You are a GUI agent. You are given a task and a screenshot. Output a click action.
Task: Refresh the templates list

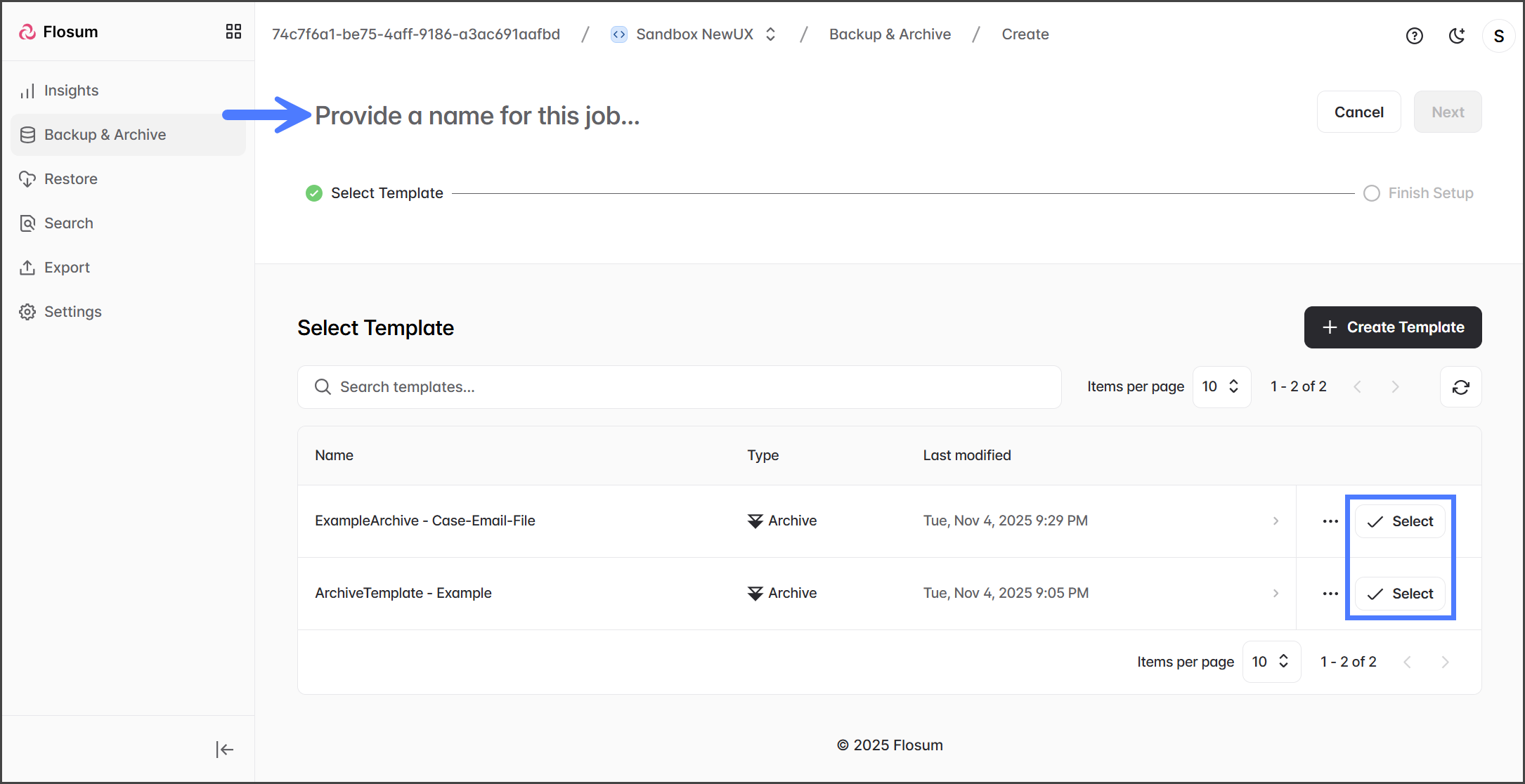point(1460,387)
